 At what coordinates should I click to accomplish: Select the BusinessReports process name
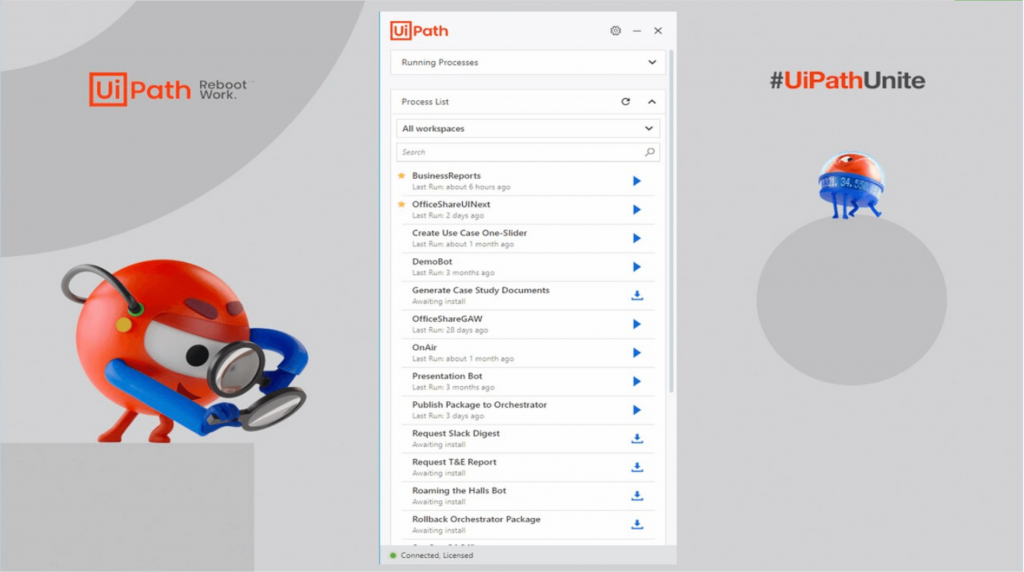(x=446, y=176)
